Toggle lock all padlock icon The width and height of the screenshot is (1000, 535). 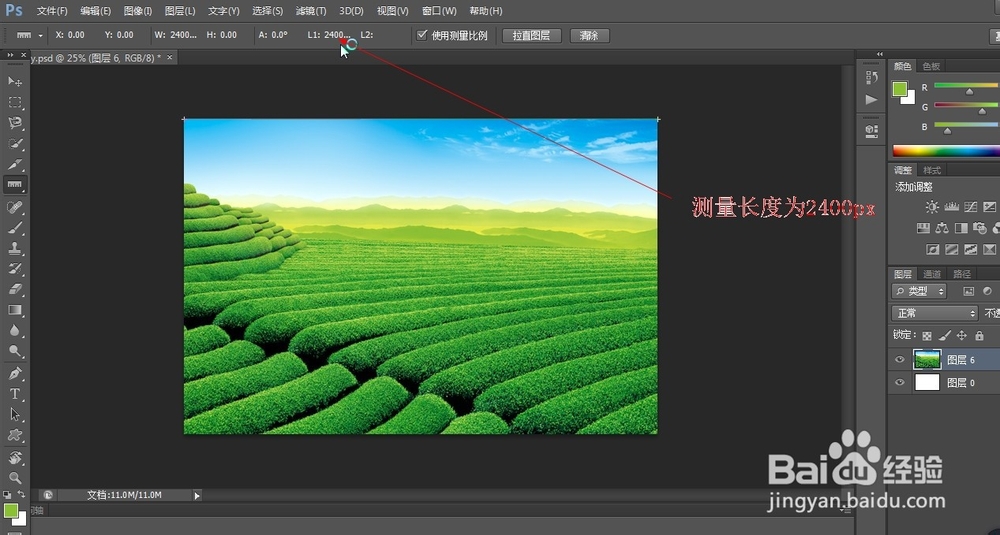pos(979,335)
